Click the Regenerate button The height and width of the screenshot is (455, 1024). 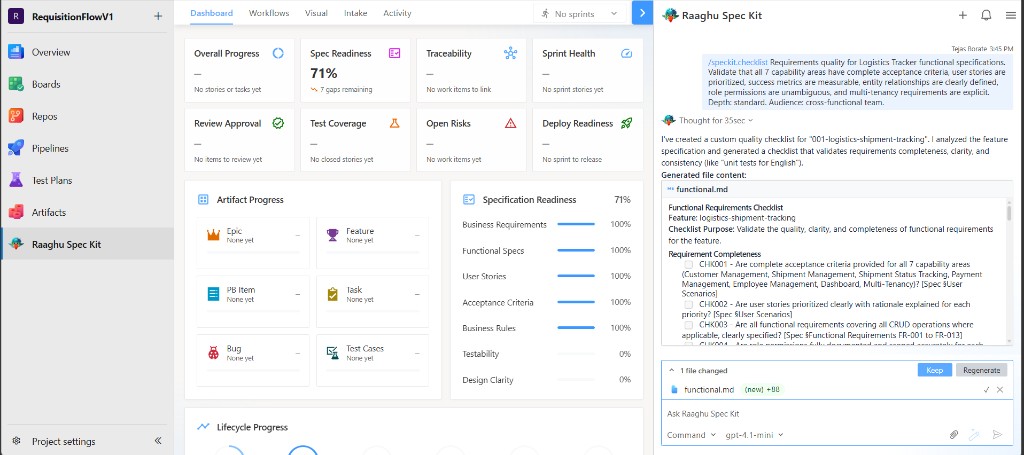tap(982, 370)
